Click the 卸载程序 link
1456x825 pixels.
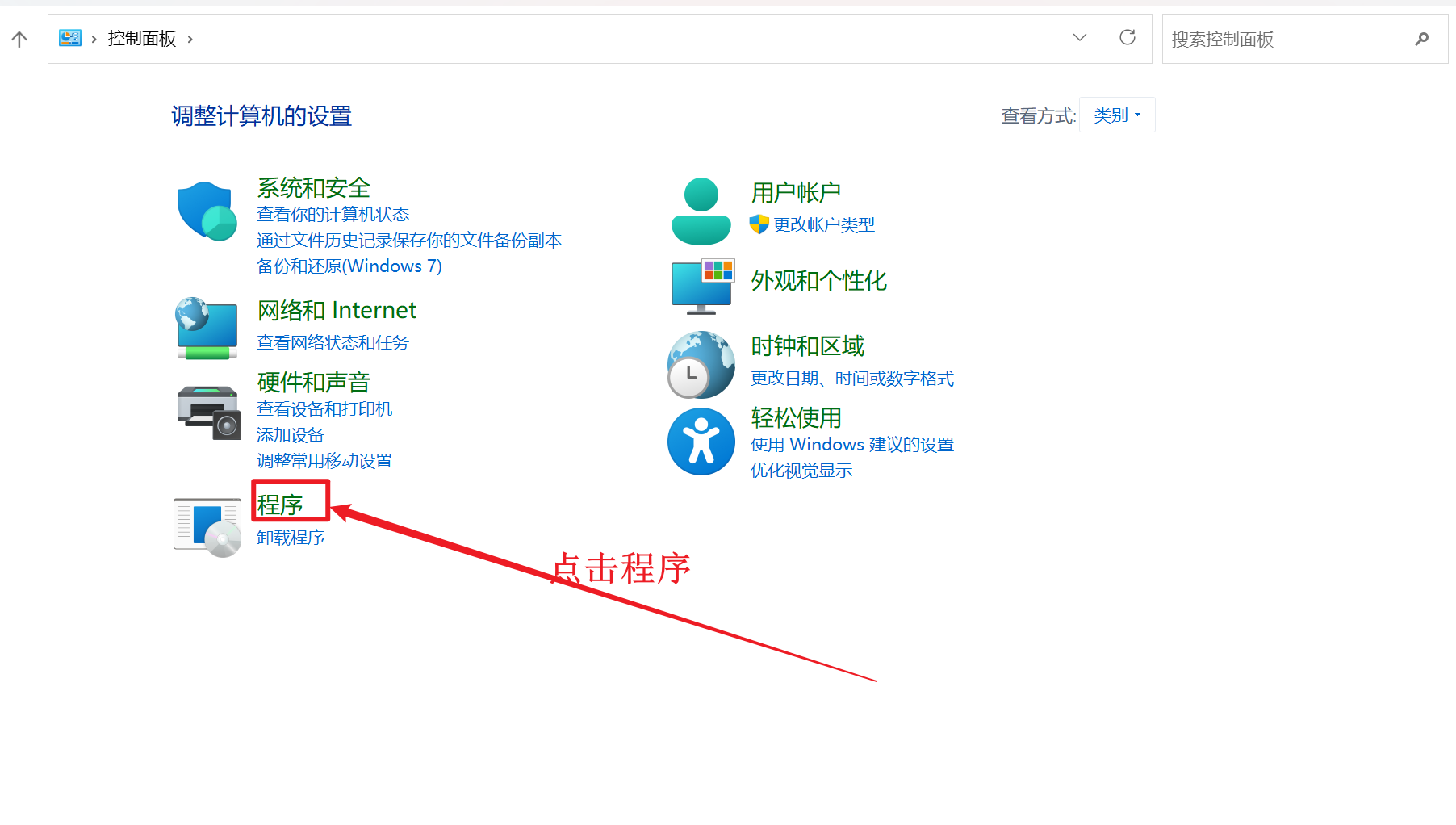click(290, 538)
